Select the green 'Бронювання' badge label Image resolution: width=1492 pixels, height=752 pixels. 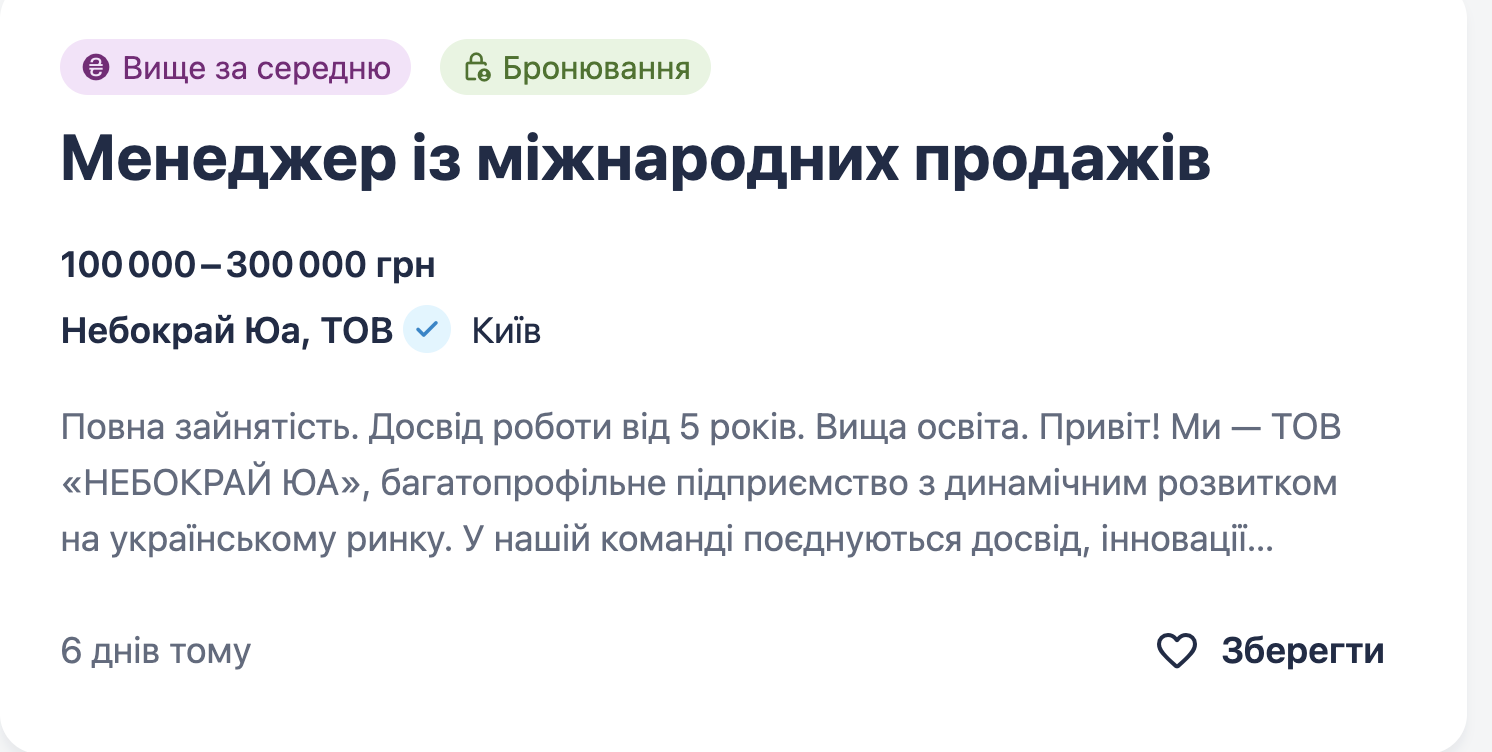(596, 68)
